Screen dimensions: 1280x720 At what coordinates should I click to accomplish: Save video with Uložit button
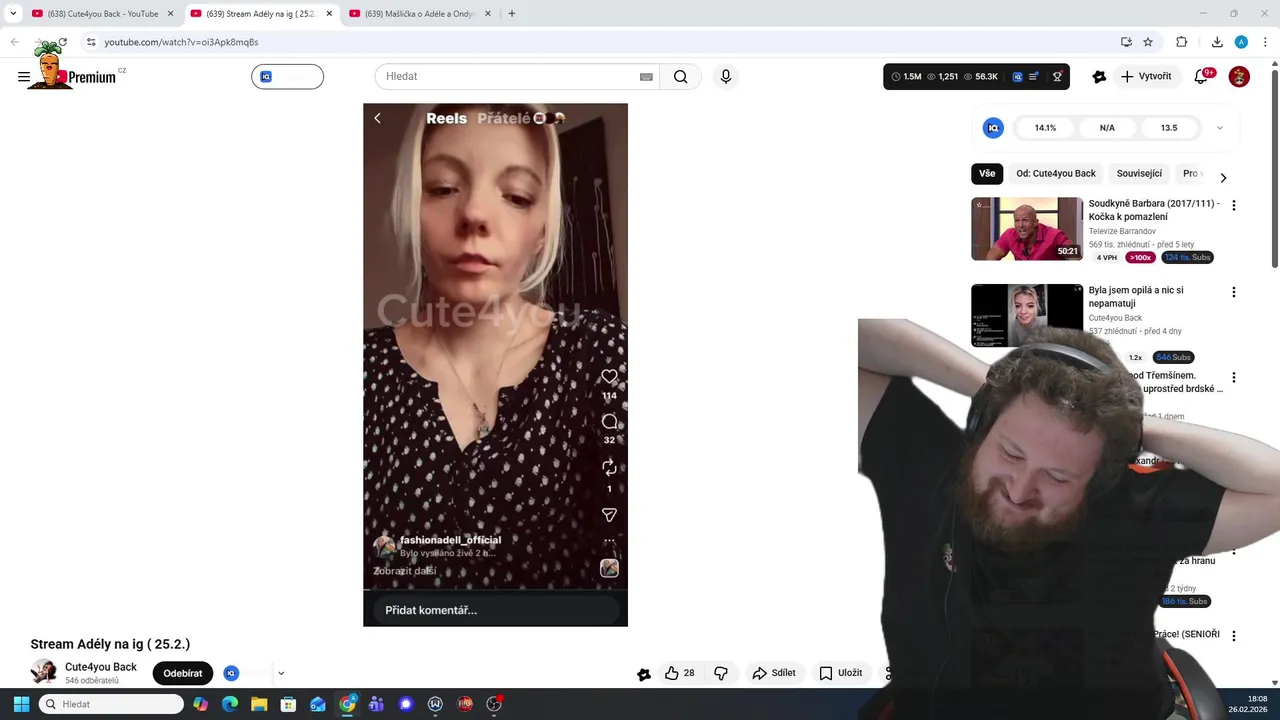pos(840,673)
